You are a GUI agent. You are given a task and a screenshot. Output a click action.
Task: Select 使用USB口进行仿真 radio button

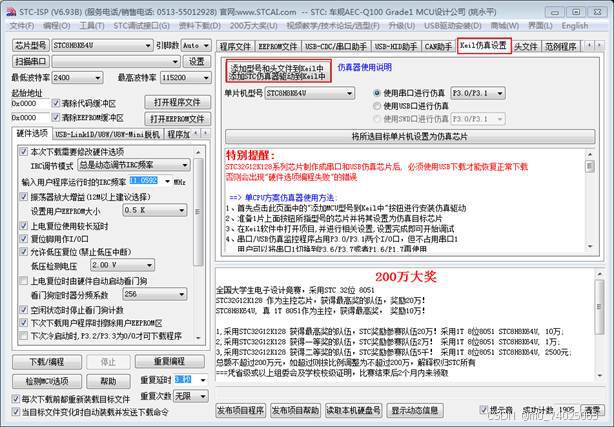[377, 106]
